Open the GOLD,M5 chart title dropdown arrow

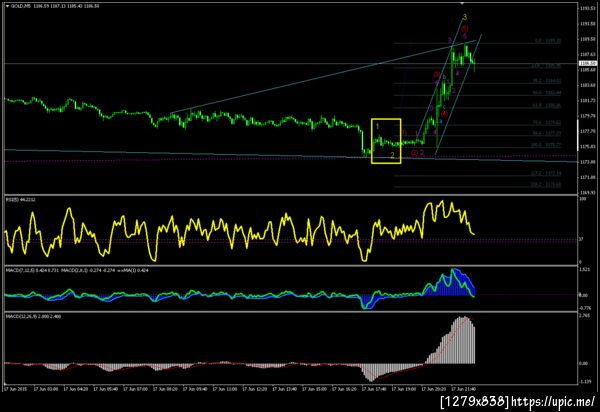[x=7, y=6]
